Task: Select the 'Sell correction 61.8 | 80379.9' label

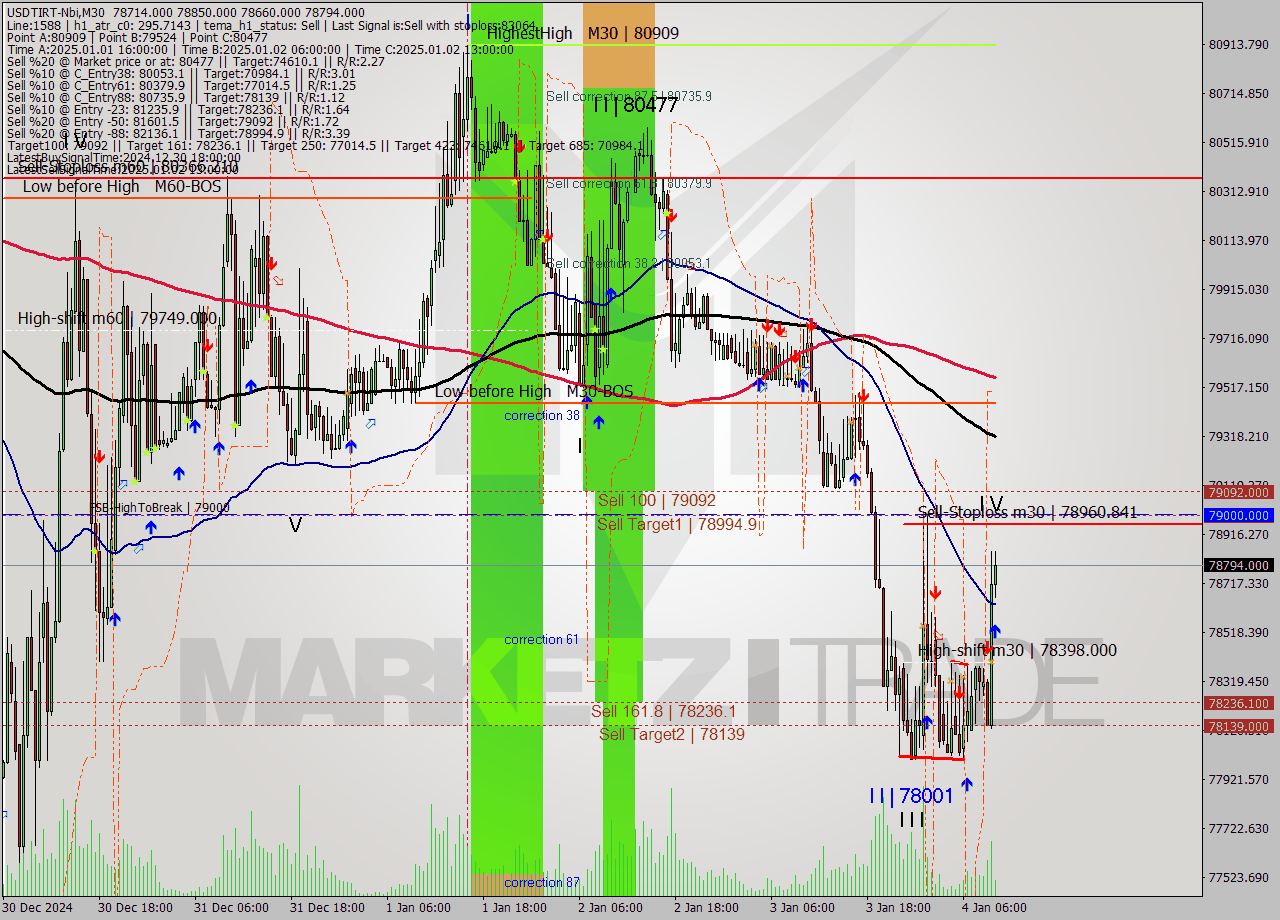Action: (629, 183)
